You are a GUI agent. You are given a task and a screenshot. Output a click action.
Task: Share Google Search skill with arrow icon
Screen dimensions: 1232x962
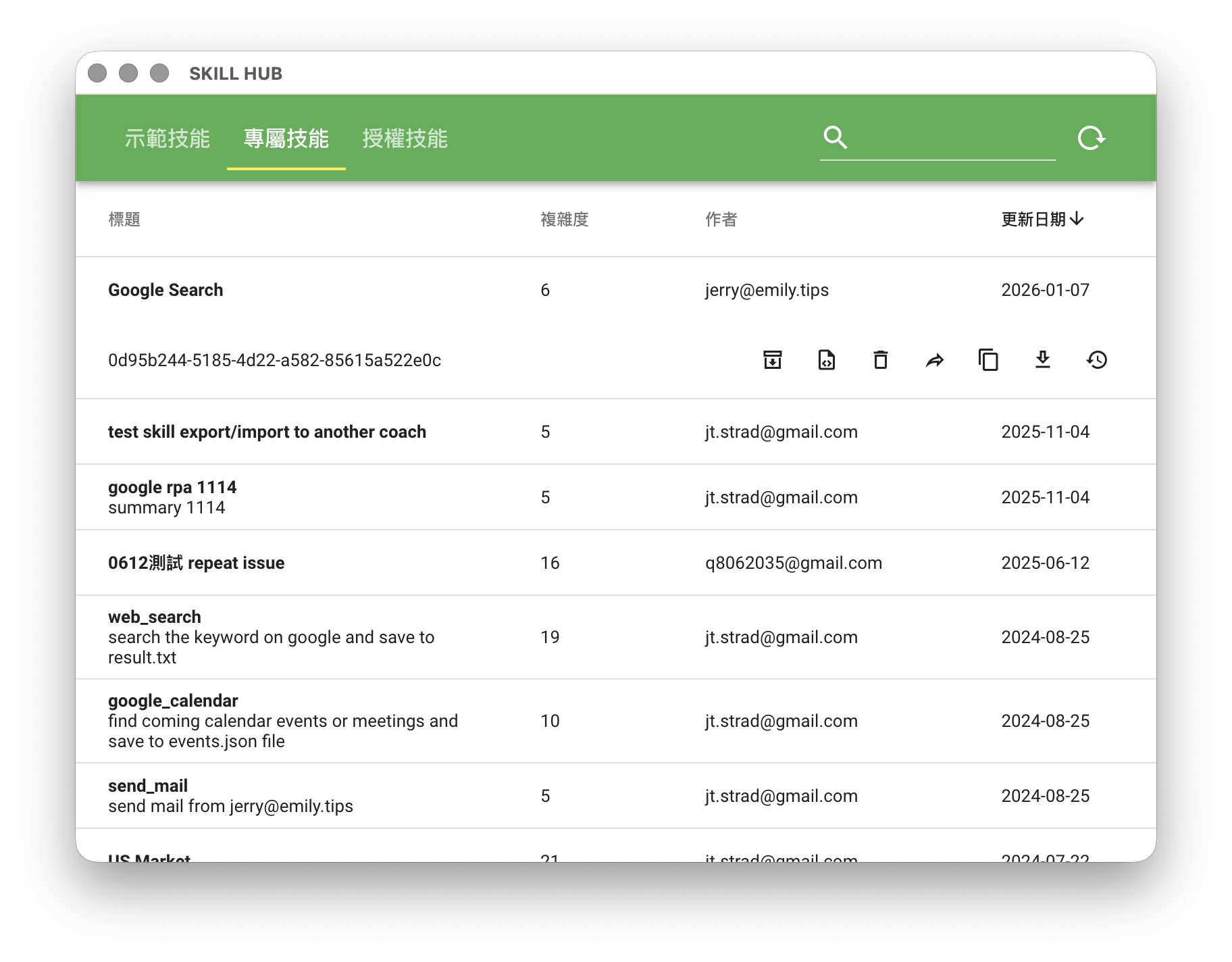[934, 360]
